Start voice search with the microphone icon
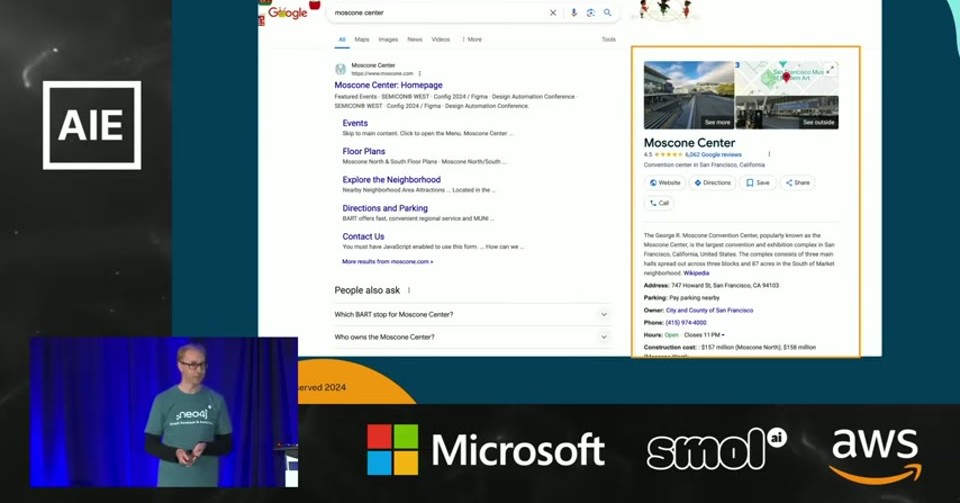Viewport: 960px width, 503px height. click(574, 12)
